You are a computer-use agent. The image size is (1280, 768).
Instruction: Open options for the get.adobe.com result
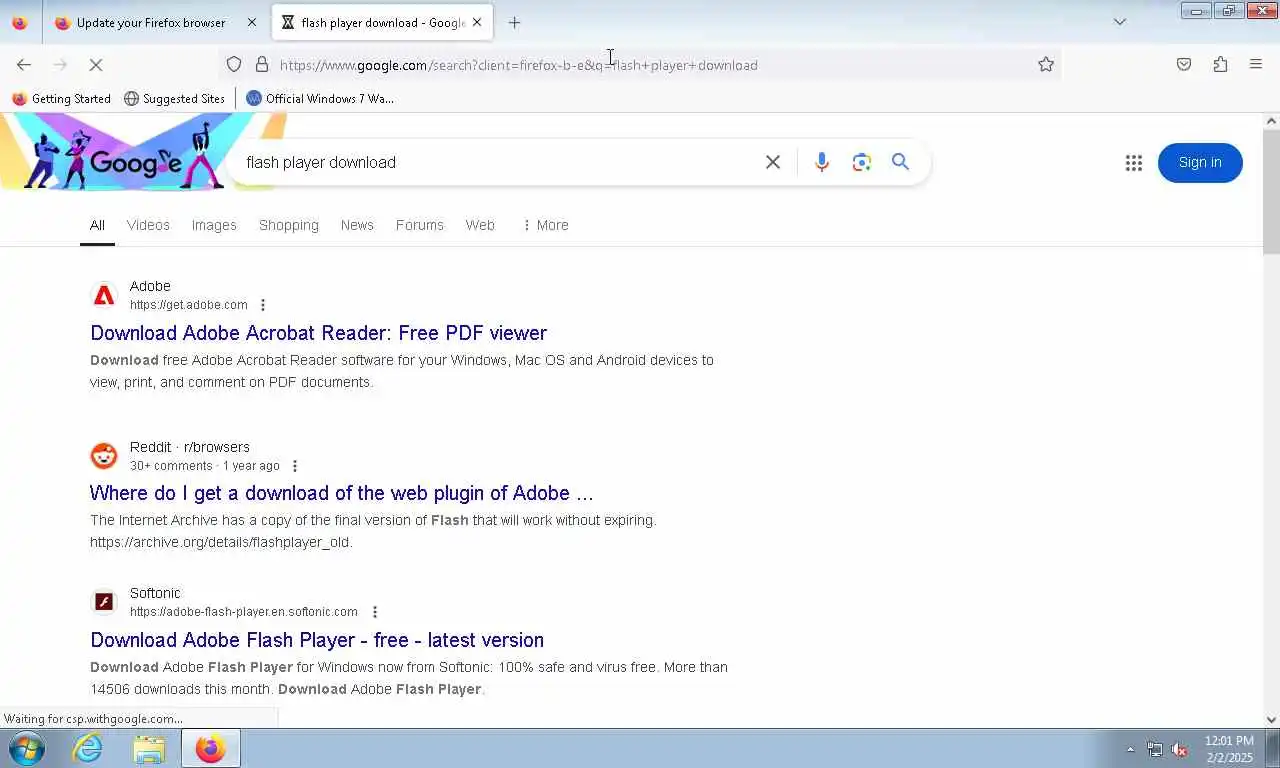click(x=263, y=305)
